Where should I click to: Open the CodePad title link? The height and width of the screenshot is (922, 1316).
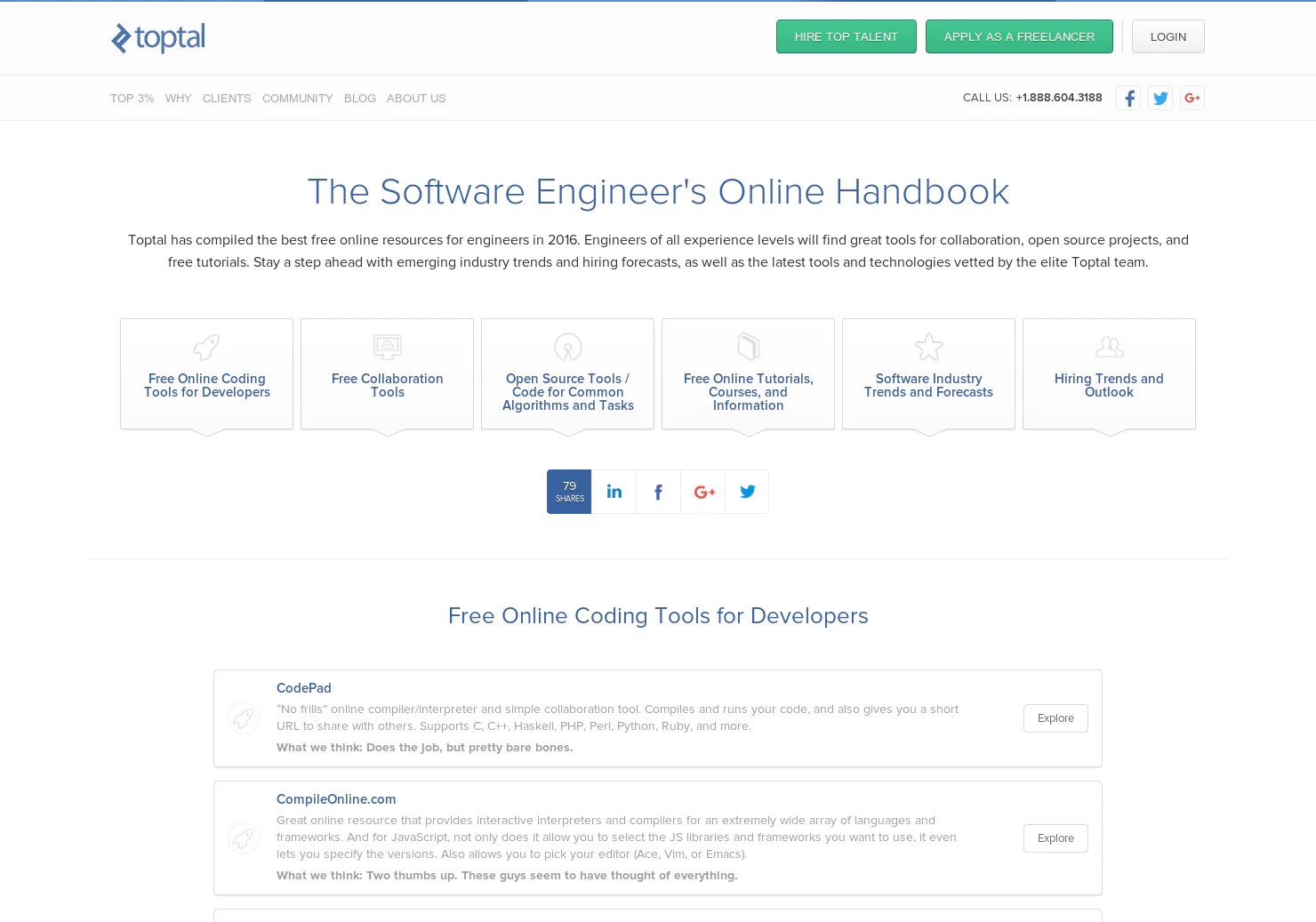[304, 688]
